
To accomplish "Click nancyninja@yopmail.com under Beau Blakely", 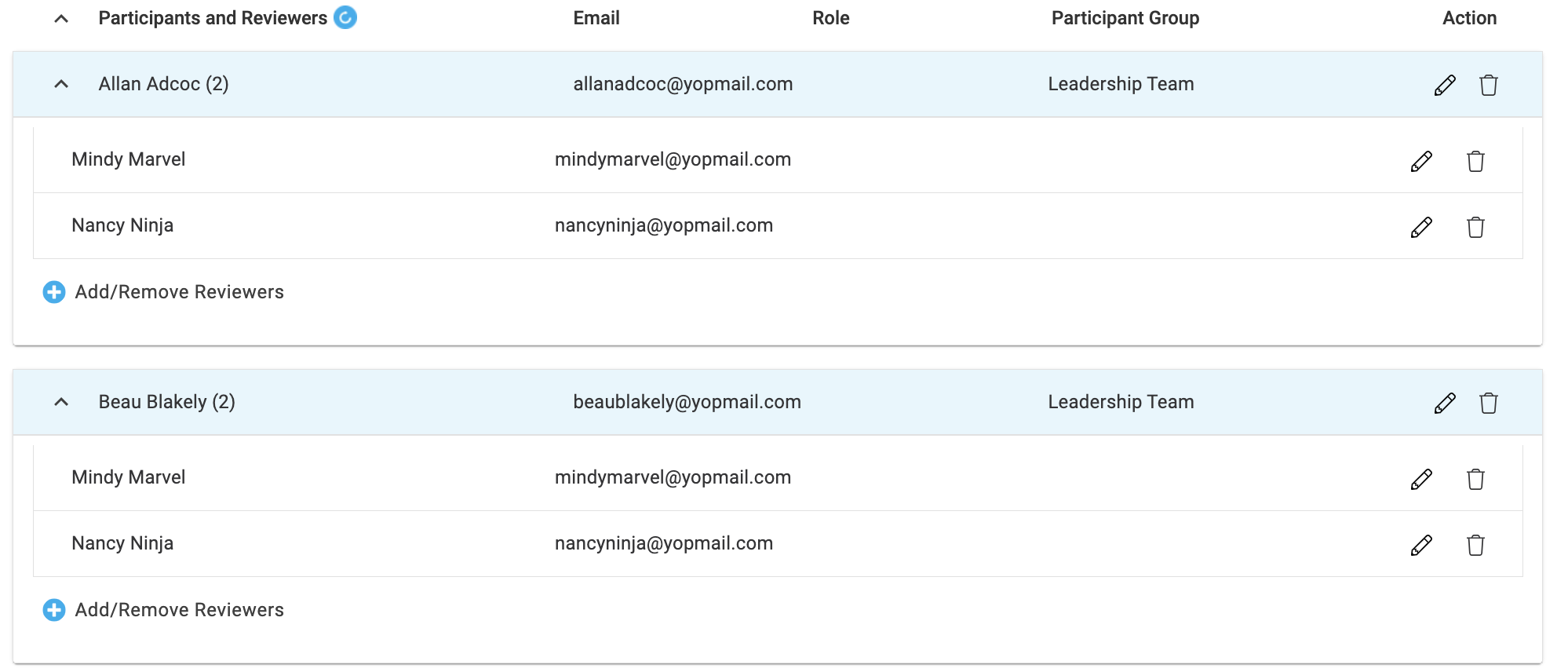I will pyautogui.click(x=664, y=543).
